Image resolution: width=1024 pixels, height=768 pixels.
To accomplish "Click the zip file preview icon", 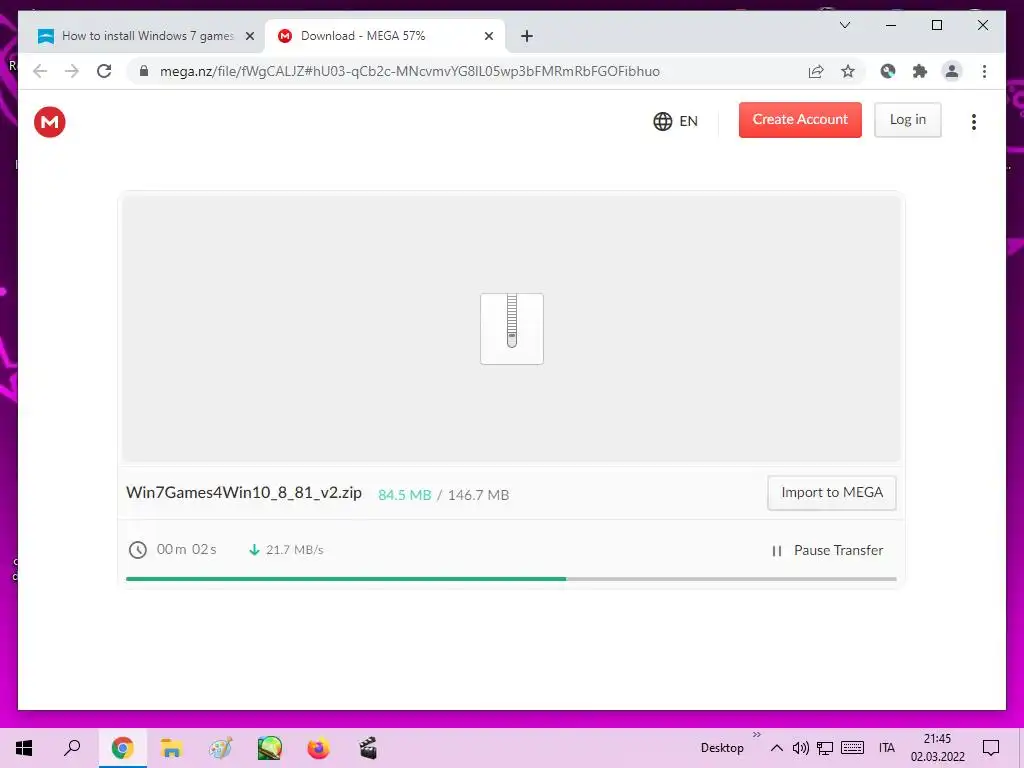I will tap(512, 328).
